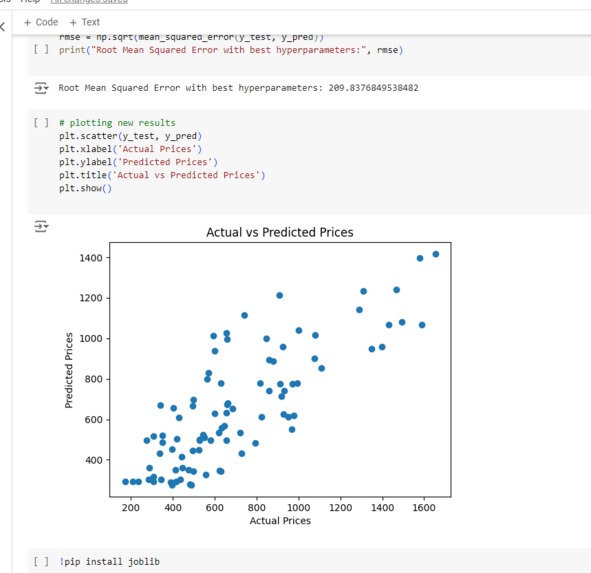Open the All changes saved link
The height and width of the screenshot is (573, 591).
click(x=89, y=2)
